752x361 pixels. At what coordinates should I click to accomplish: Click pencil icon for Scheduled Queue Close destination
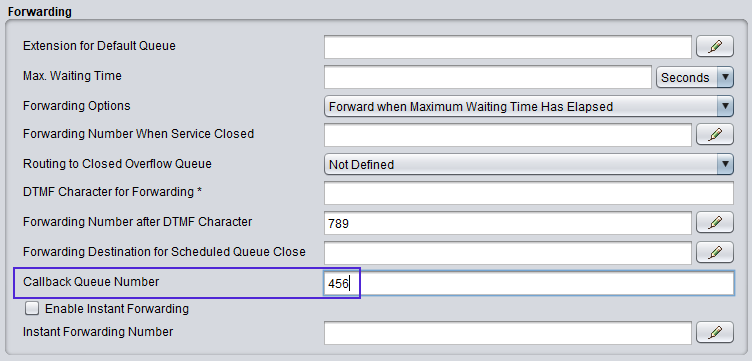click(x=715, y=252)
